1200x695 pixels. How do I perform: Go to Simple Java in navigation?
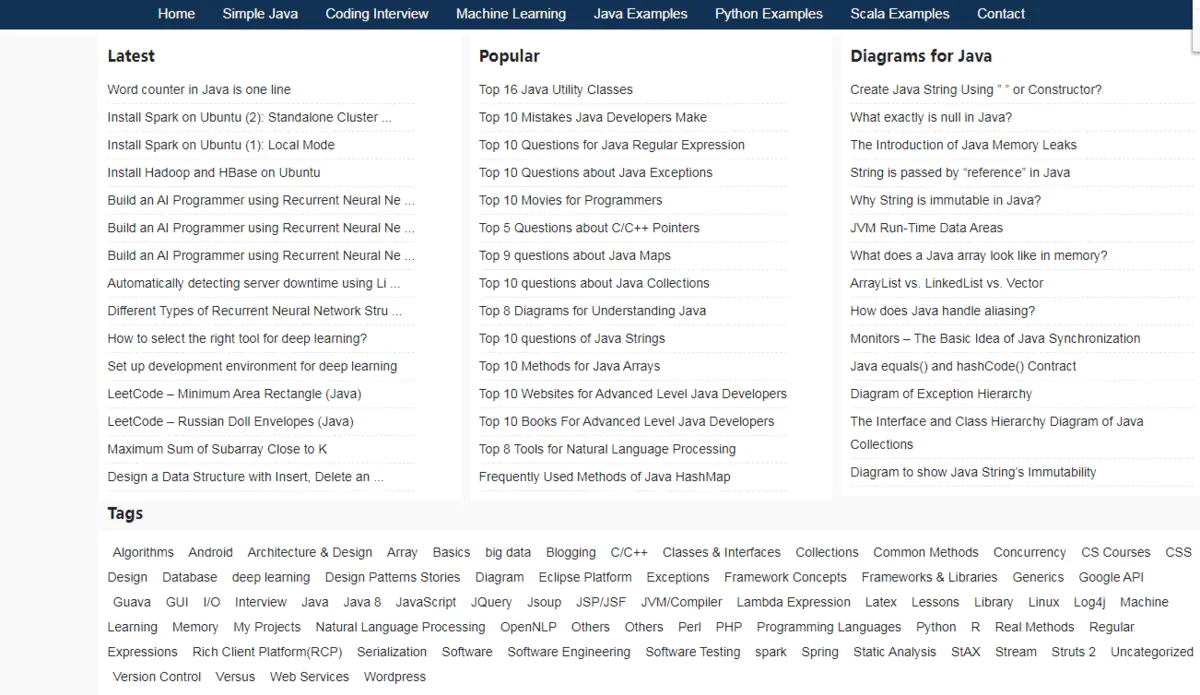[x=260, y=14]
